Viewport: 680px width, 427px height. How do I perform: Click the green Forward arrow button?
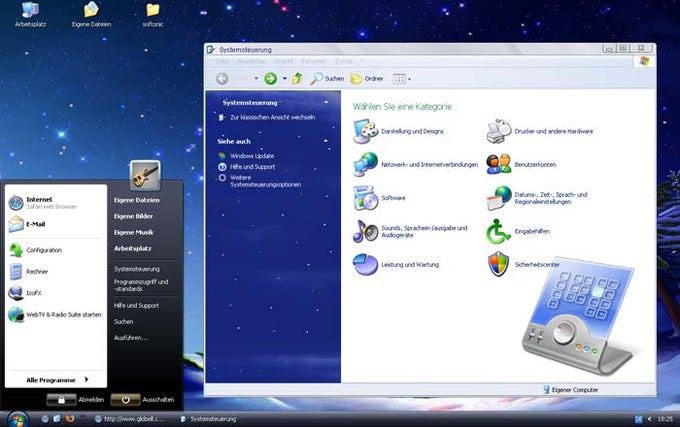click(x=271, y=78)
